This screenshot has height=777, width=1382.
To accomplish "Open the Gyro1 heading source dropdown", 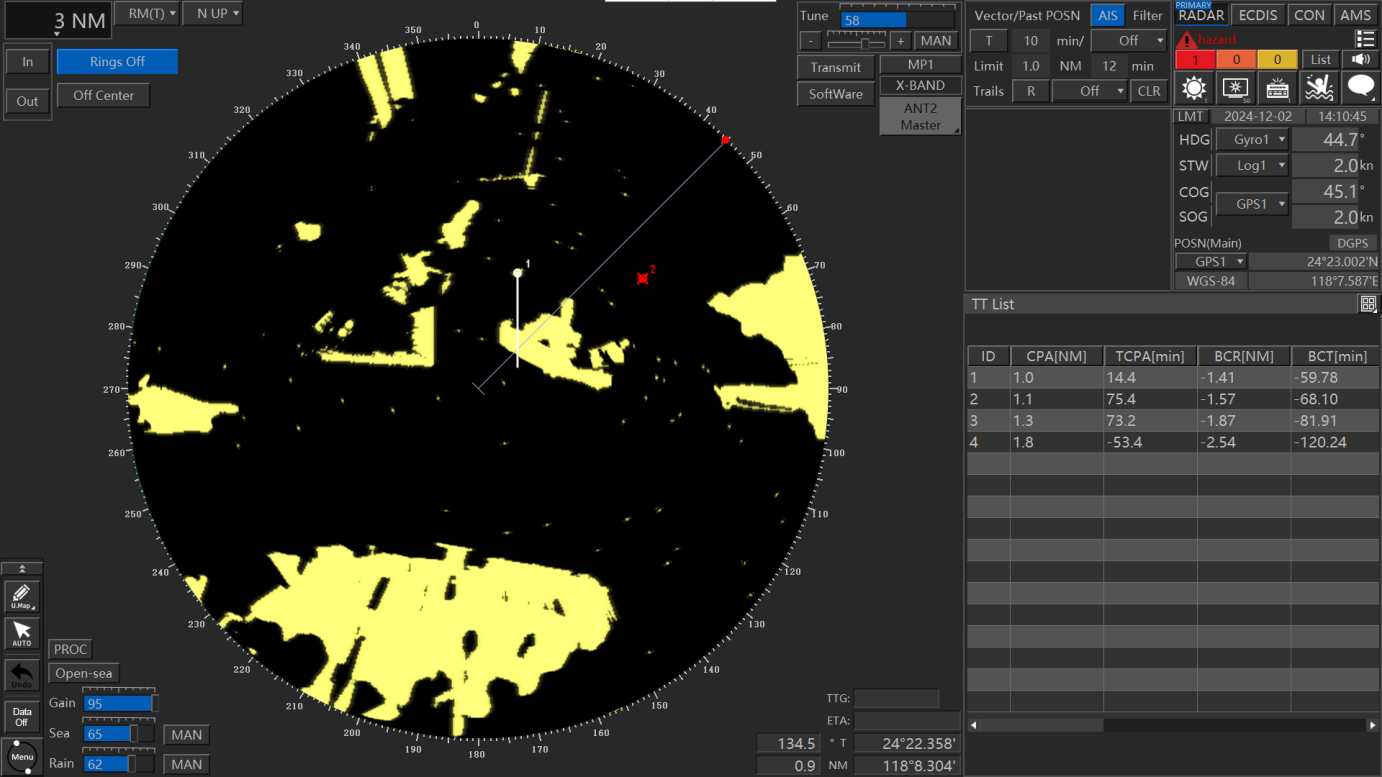I will [1253, 139].
